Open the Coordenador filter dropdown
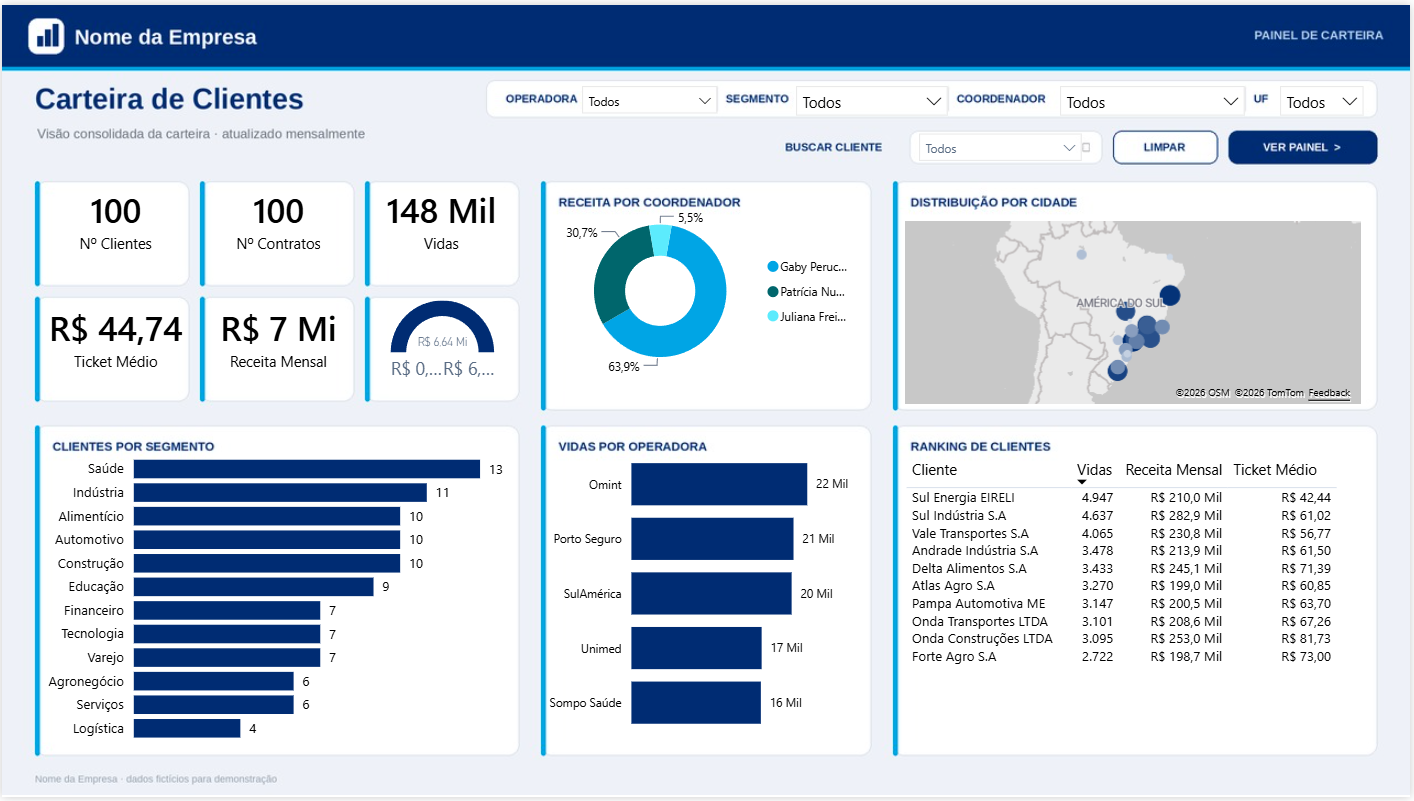Image resolution: width=1414 pixels, height=801 pixels. point(1152,102)
